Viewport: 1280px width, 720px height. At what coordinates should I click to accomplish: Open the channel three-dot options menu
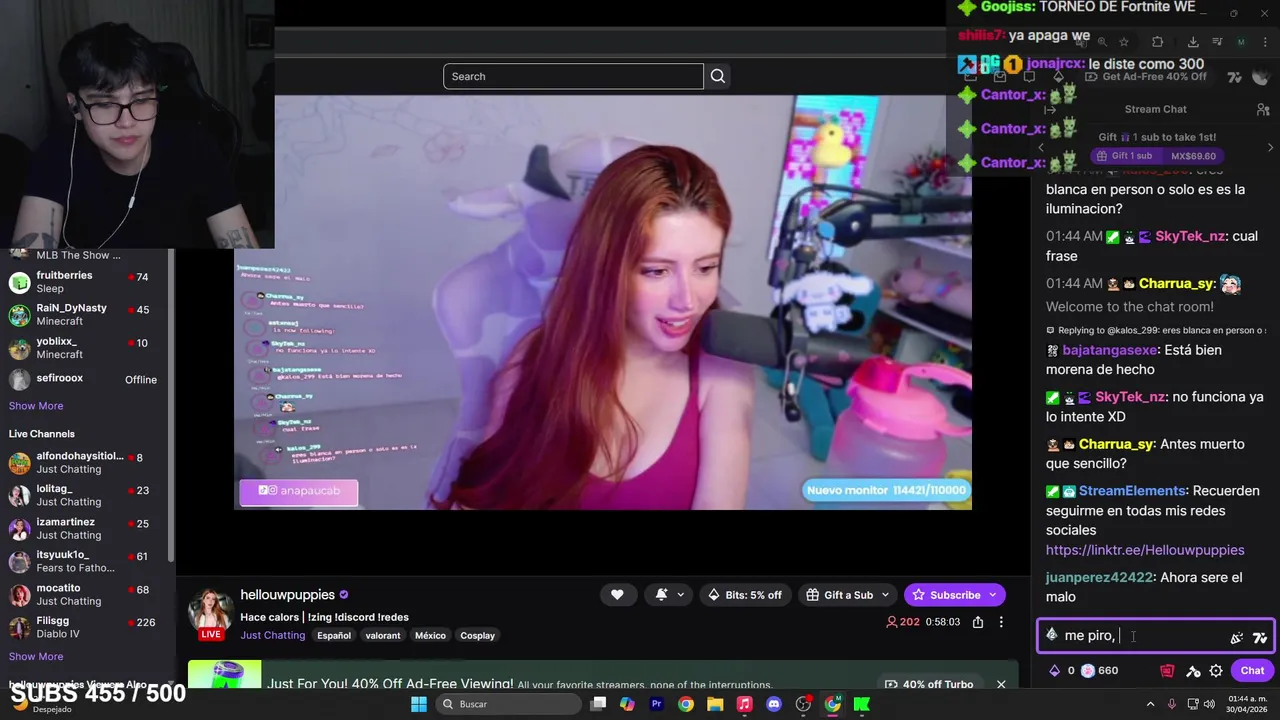point(1001,622)
